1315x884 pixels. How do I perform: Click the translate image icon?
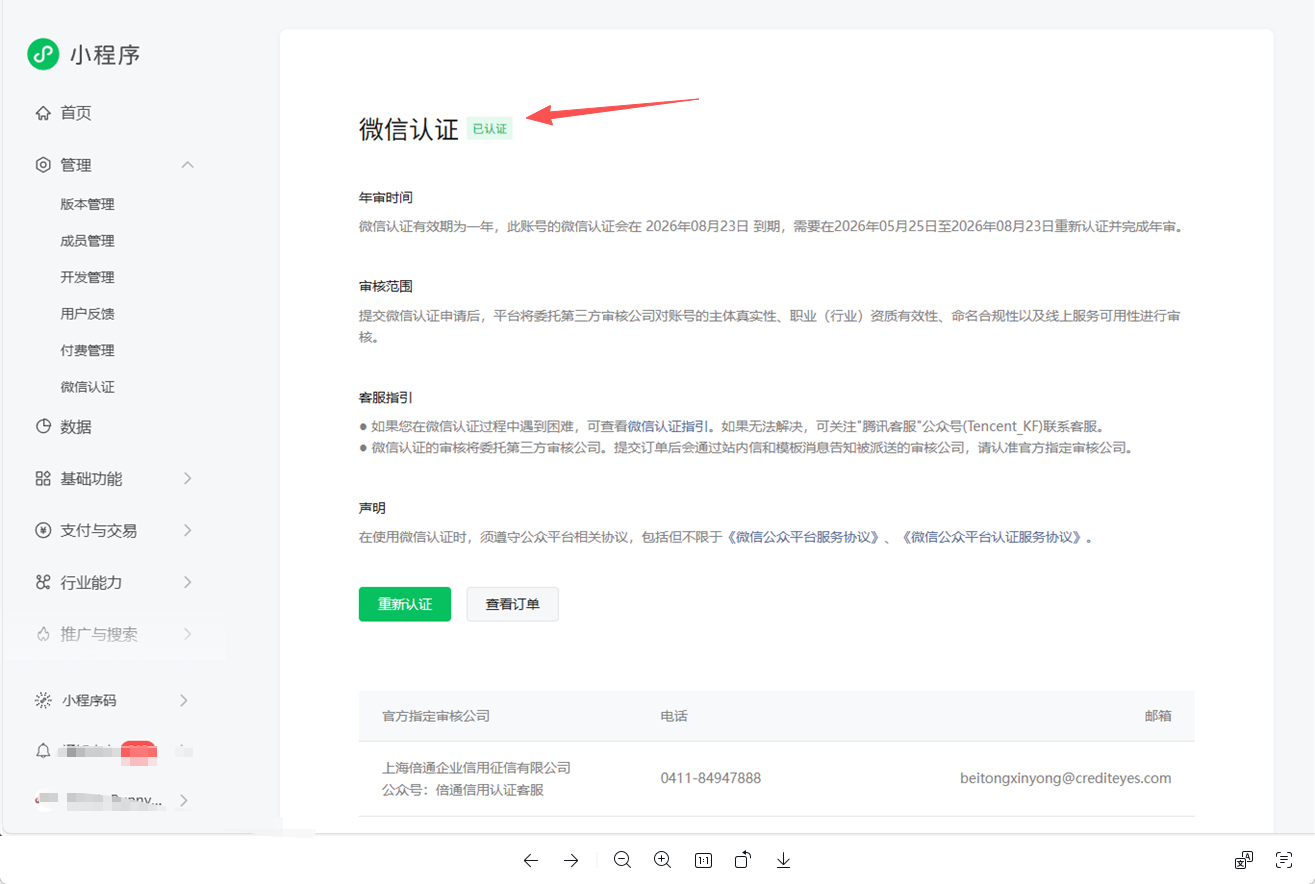[x=1244, y=860]
